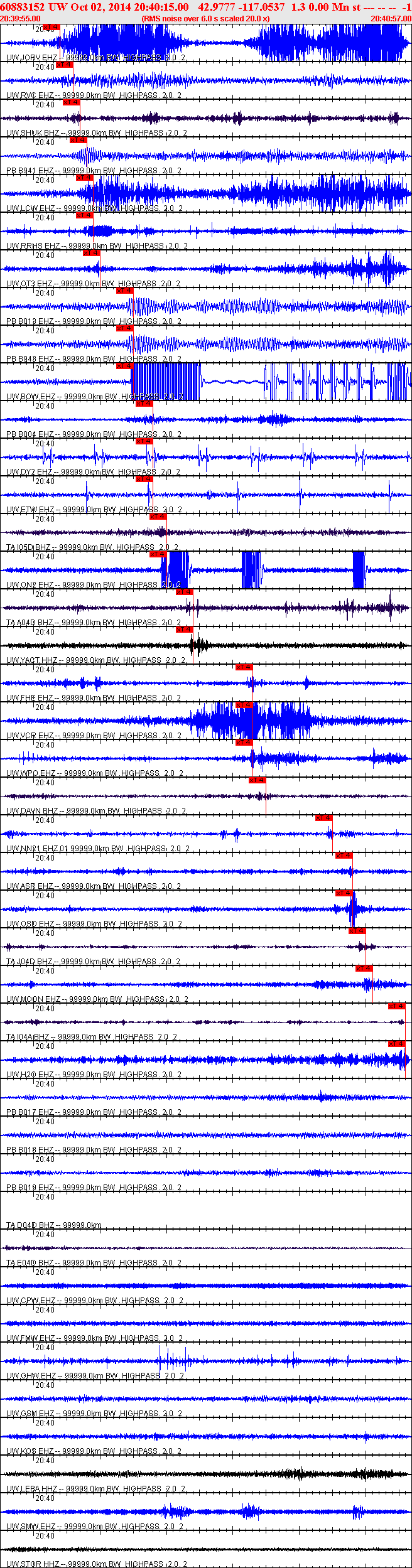Click the red pick flag on UW ON2 trace
Viewport: 412px width, 1568px height.
(158, 554)
